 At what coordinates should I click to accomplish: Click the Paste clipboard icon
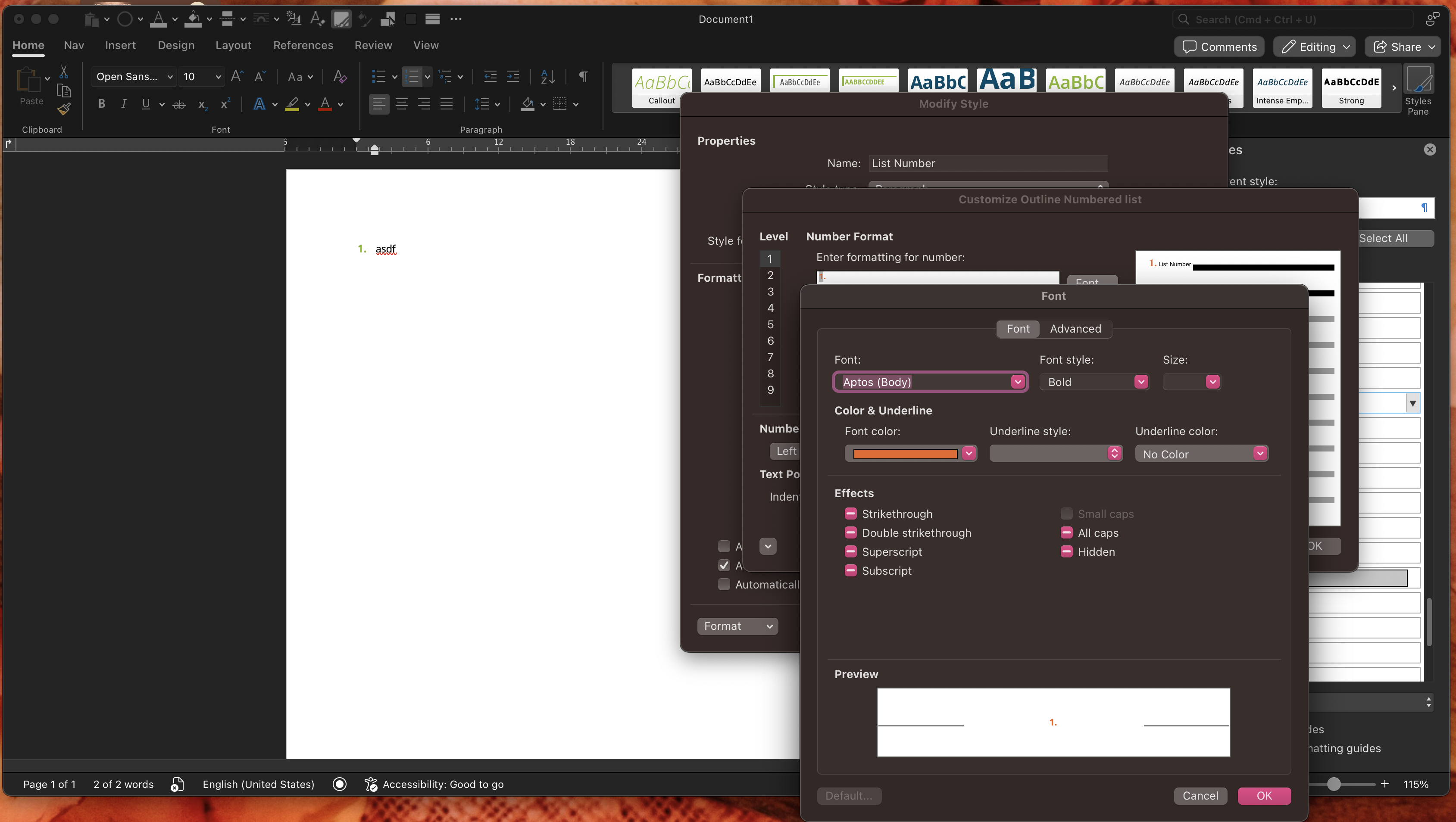[28, 80]
